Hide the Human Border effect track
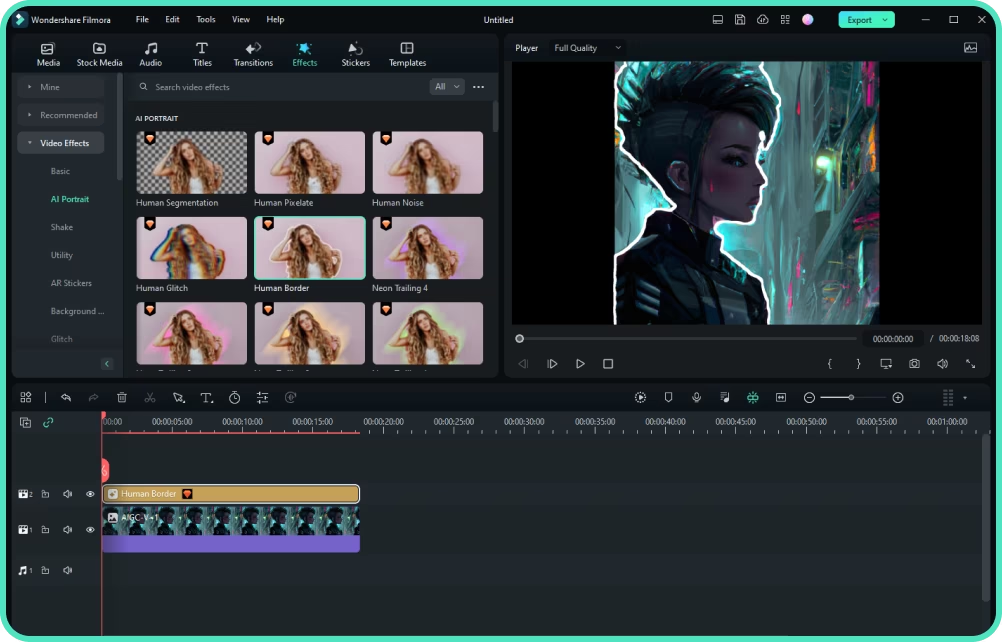The image size is (1002, 642). point(90,494)
